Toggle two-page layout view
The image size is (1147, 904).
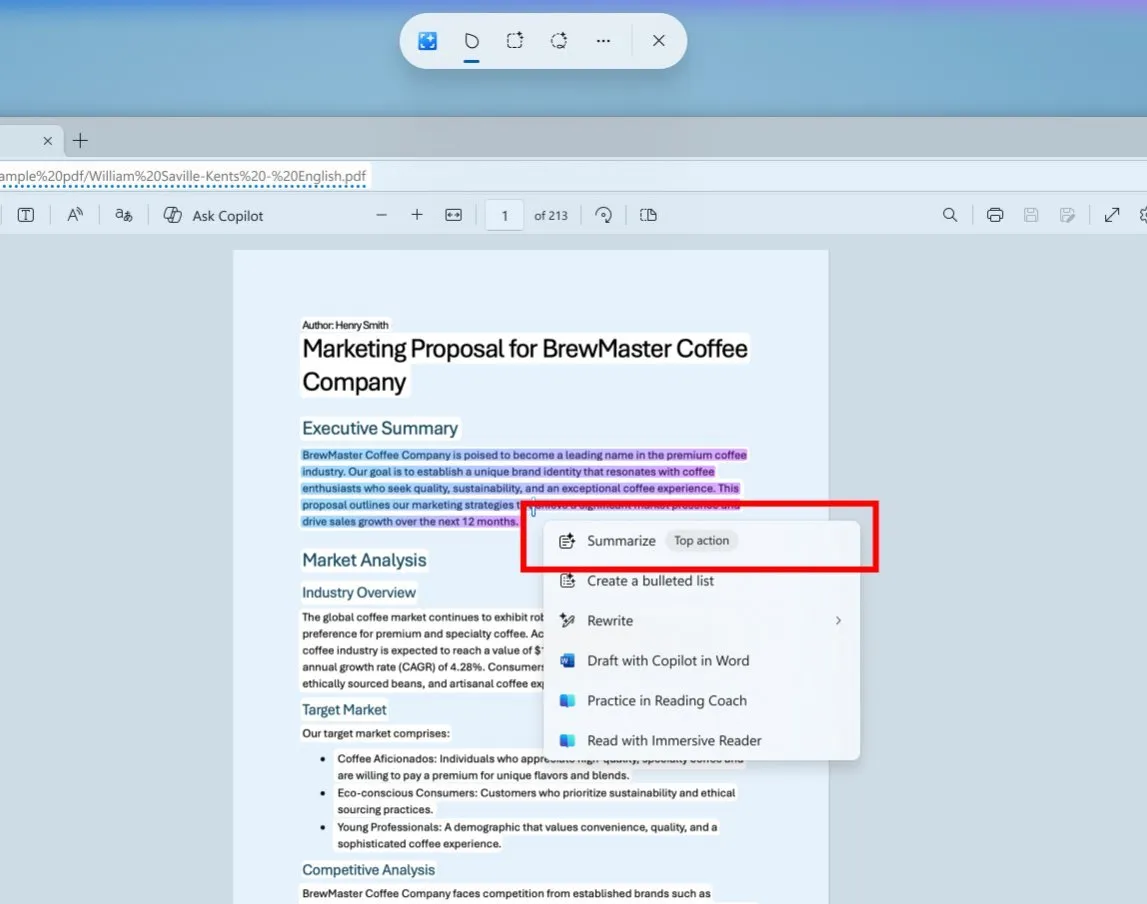click(x=648, y=214)
